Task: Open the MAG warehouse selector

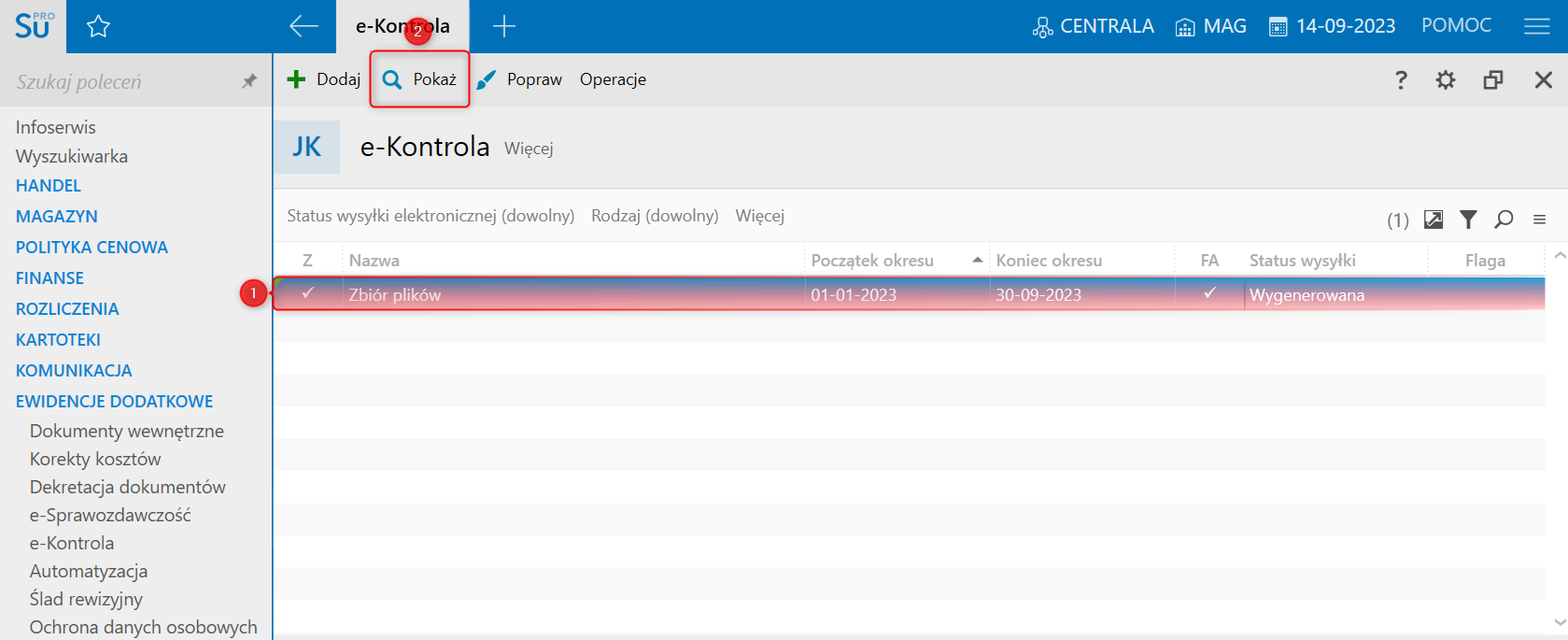Action: (x=1210, y=26)
